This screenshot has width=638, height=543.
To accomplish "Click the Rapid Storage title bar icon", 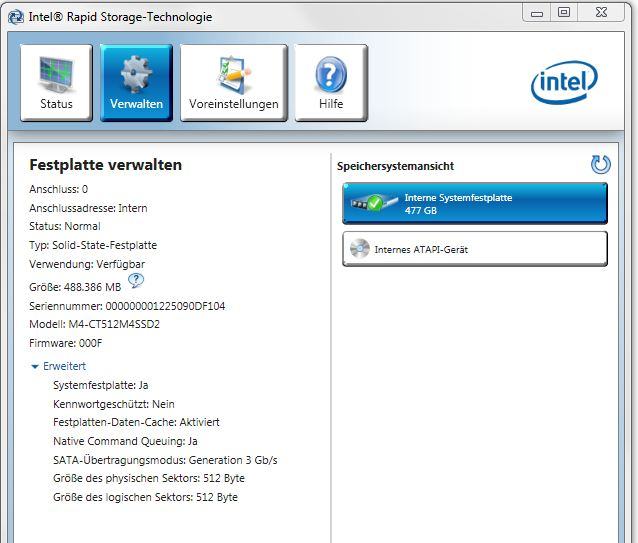I will click(16, 17).
